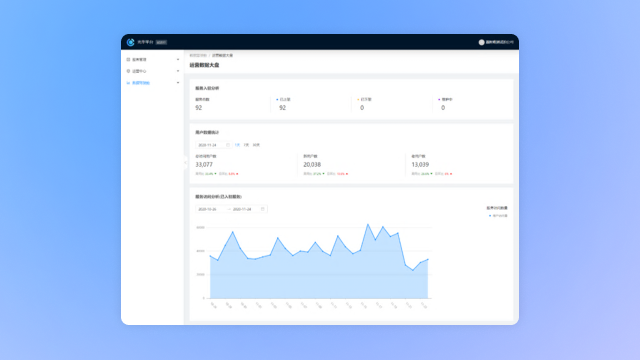Click the purple legend dot in service card

coord(439,99)
